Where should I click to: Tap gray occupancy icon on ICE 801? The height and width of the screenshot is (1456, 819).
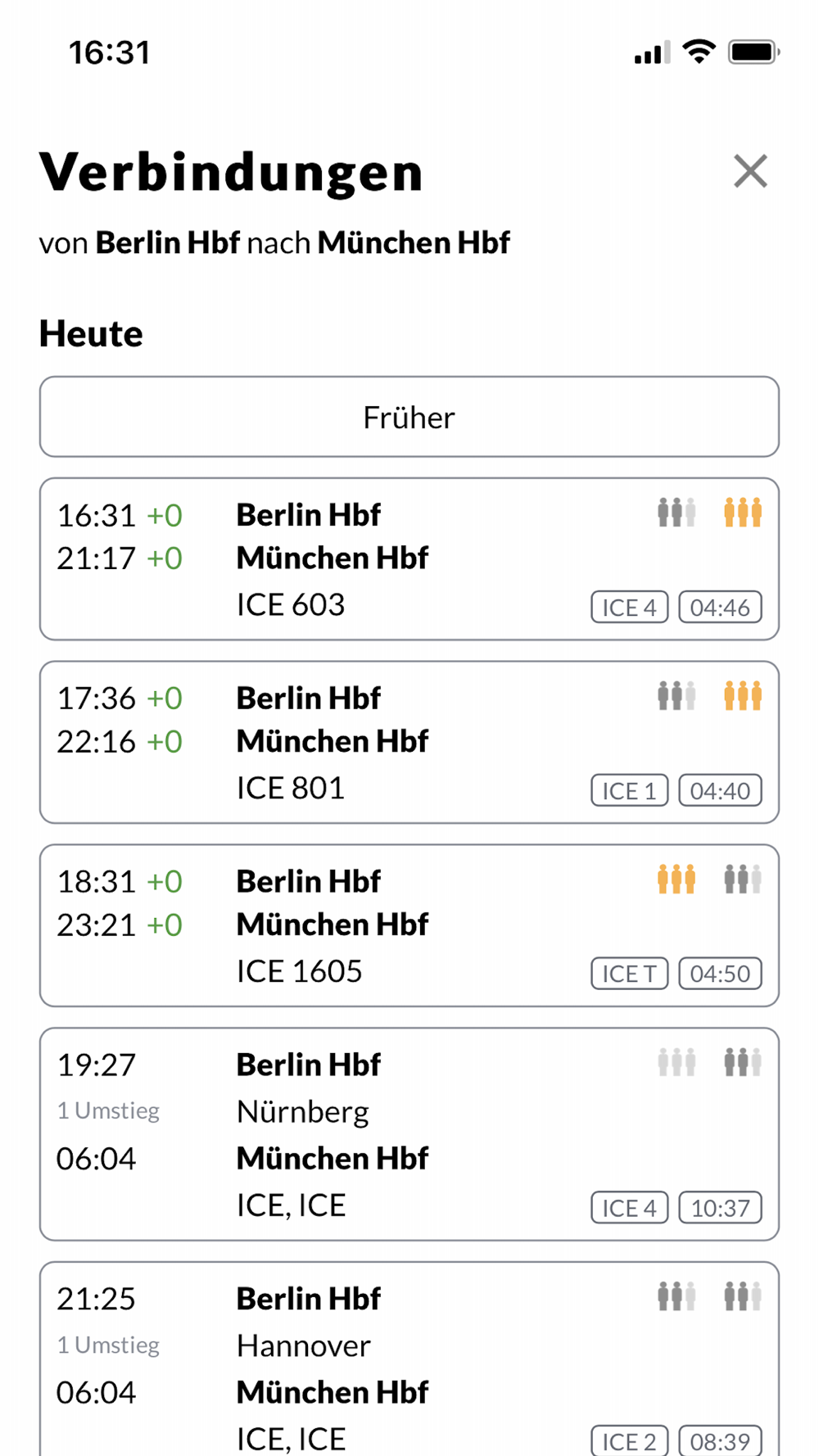(676, 696)
